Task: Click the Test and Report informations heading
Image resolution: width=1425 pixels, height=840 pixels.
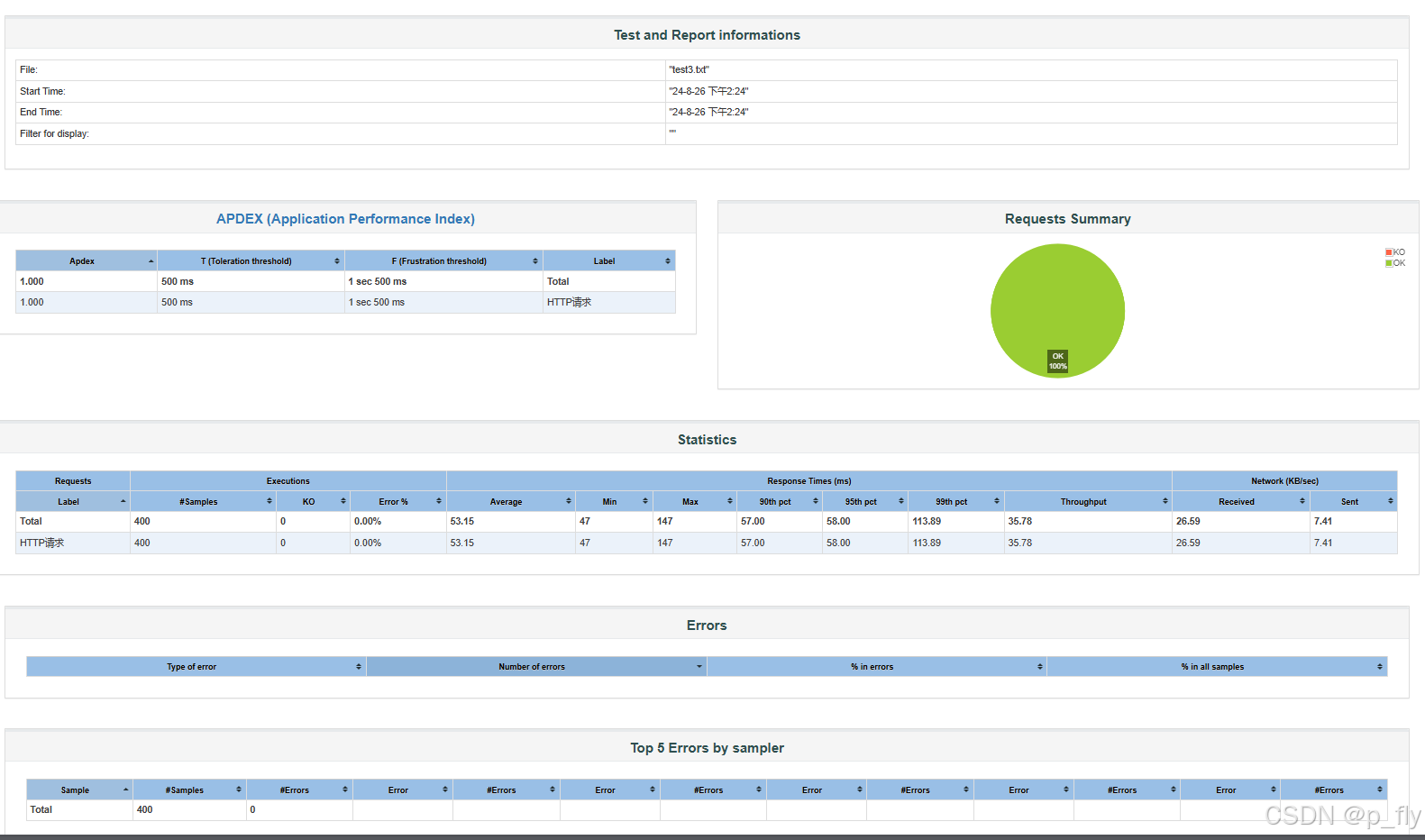Action: click(x=708, y=35)
